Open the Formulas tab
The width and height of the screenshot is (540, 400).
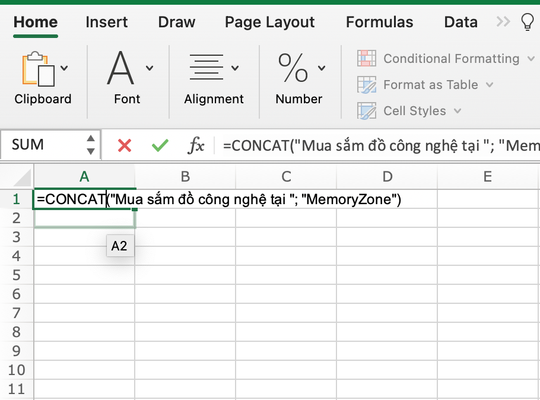(380, 22)
